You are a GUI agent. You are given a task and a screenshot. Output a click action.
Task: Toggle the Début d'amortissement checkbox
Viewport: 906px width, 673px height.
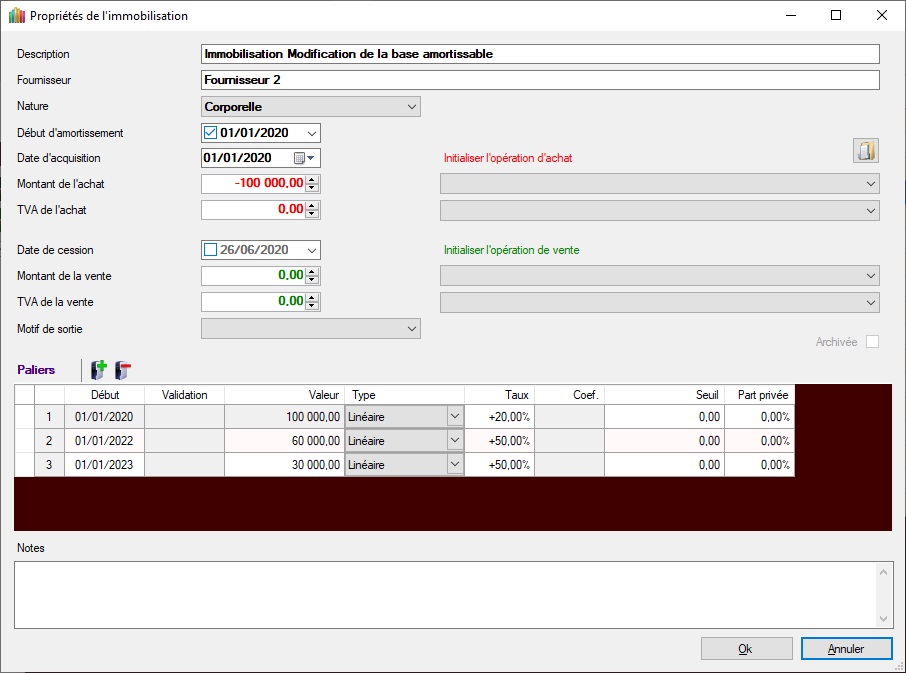pos(210,133)
